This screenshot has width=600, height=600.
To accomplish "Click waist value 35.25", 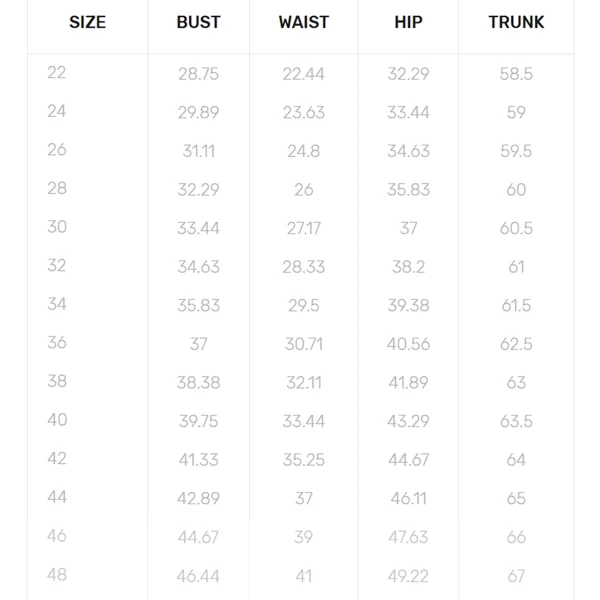I will [x=303, y=460].
